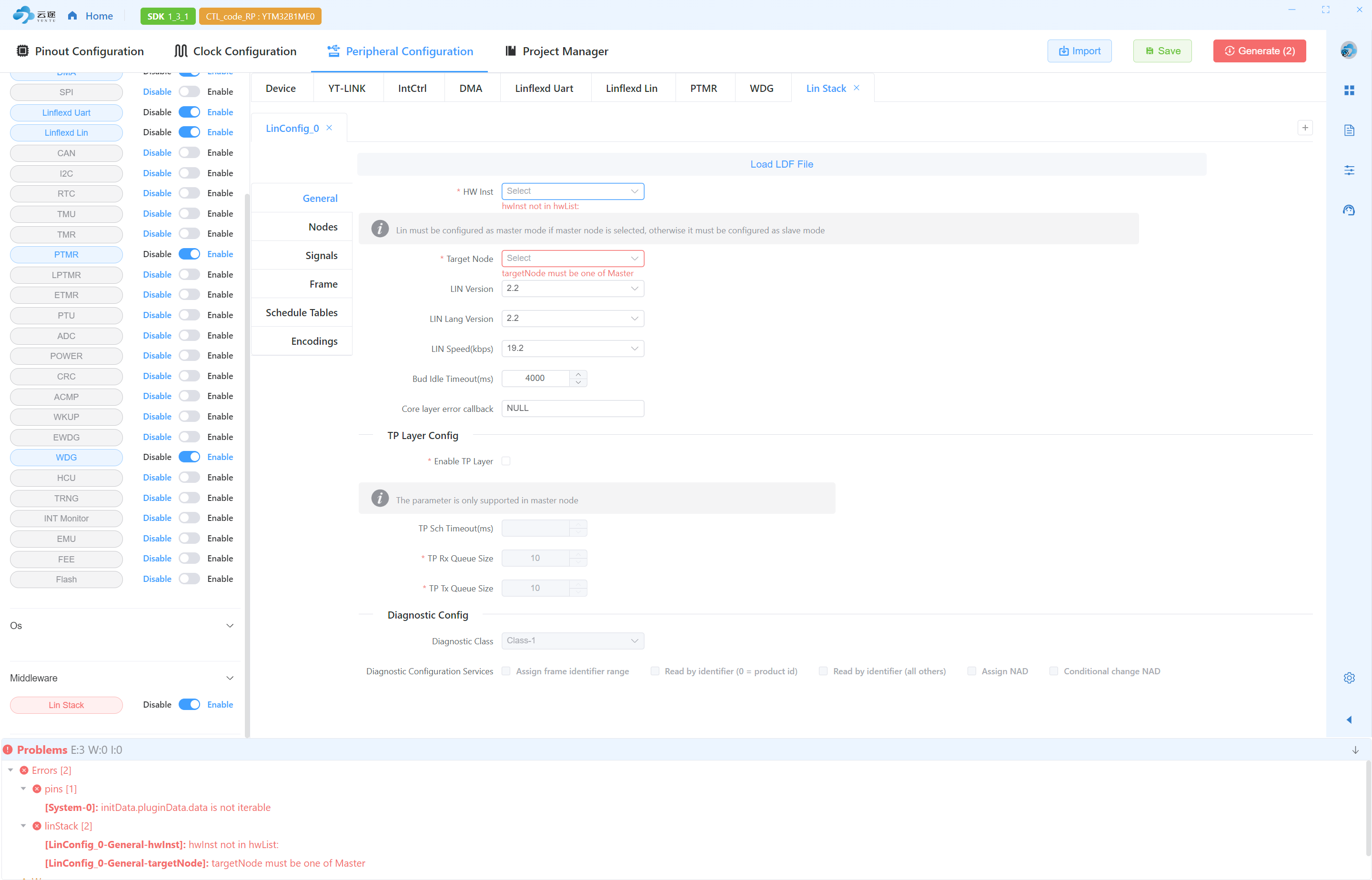Click the collapse arrow in right sidebar
1372x880 pixels.
click(1349, 720)
